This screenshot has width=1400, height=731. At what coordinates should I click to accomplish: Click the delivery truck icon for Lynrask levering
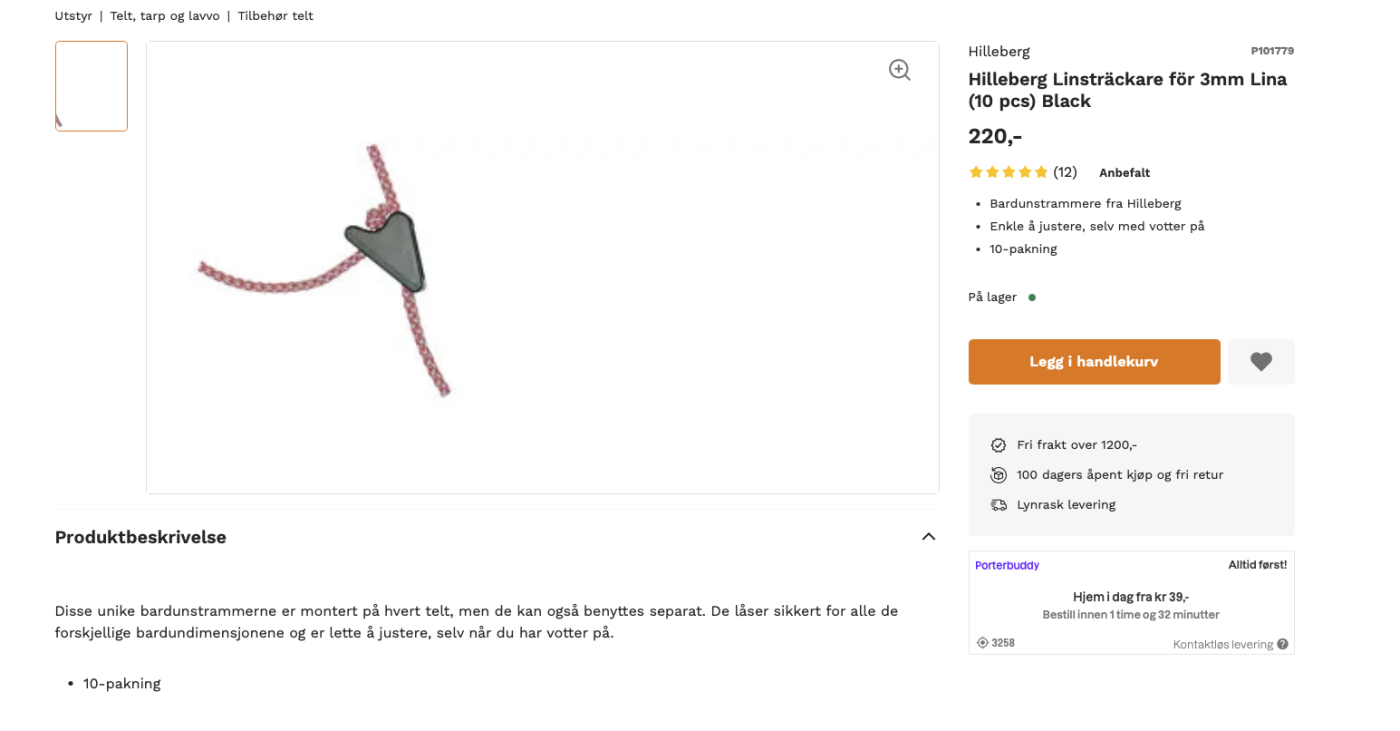(997, 504)
